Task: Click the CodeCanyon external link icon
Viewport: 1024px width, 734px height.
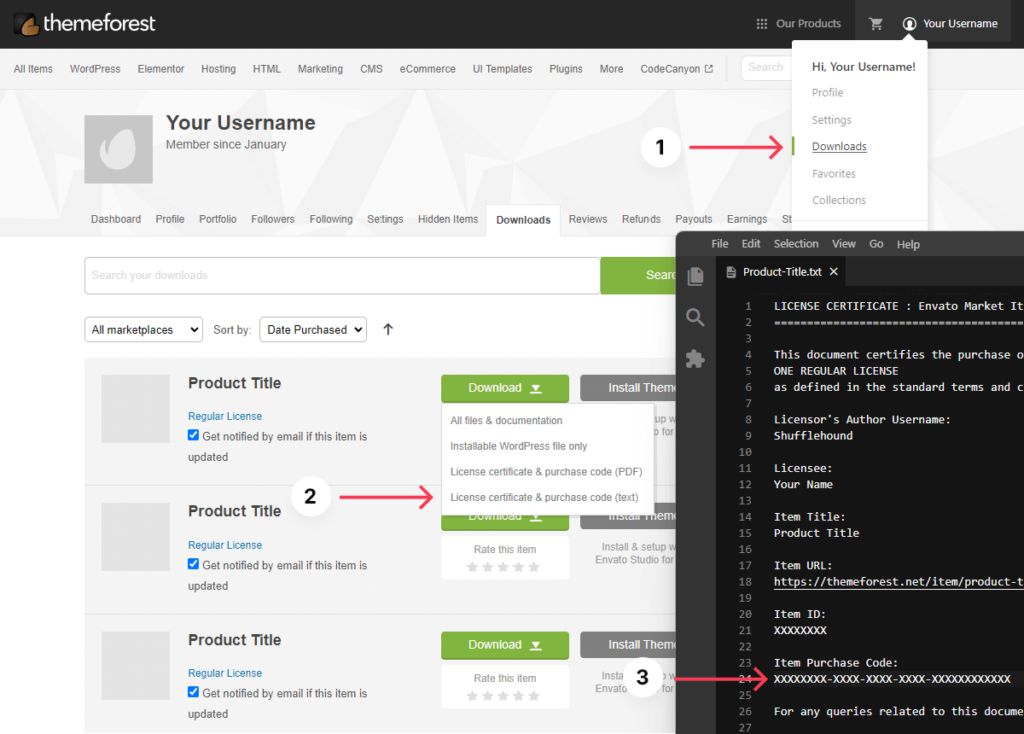Action: [x=709, y=69]
